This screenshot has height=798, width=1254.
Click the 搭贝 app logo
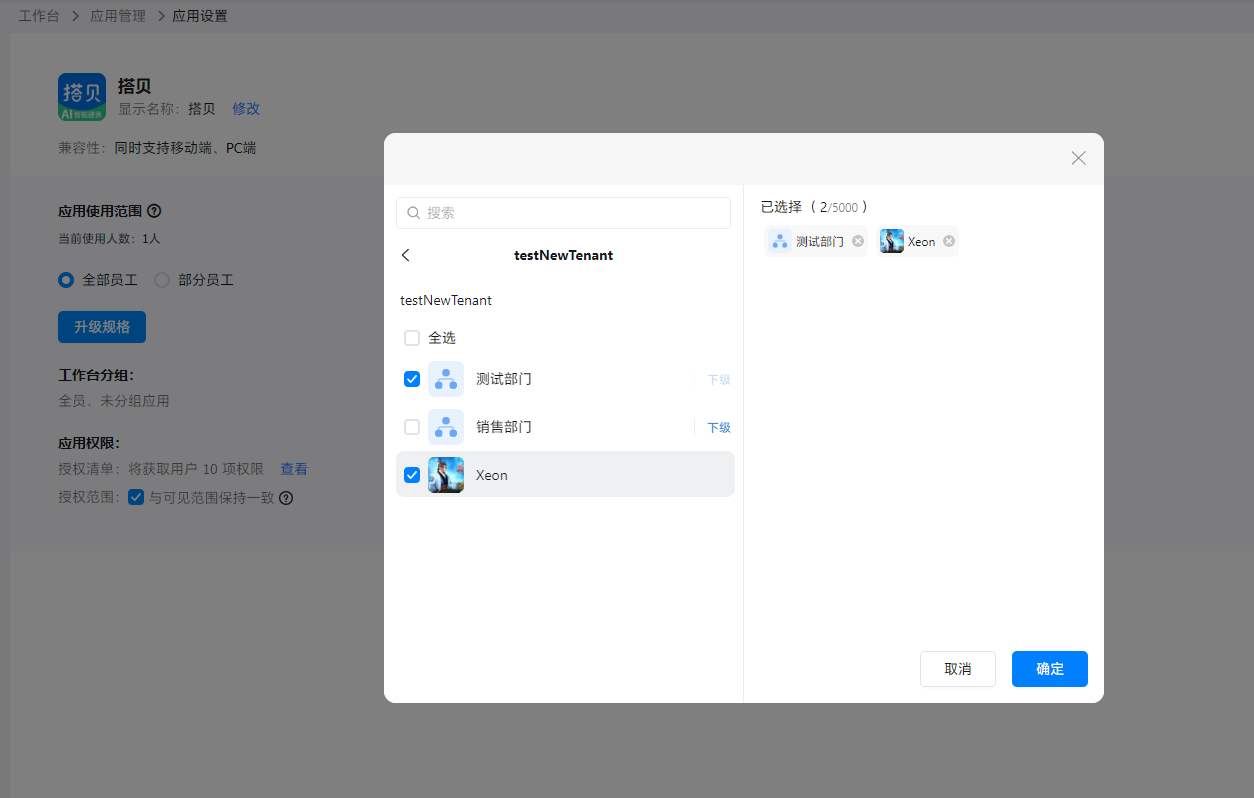[82, 97]
